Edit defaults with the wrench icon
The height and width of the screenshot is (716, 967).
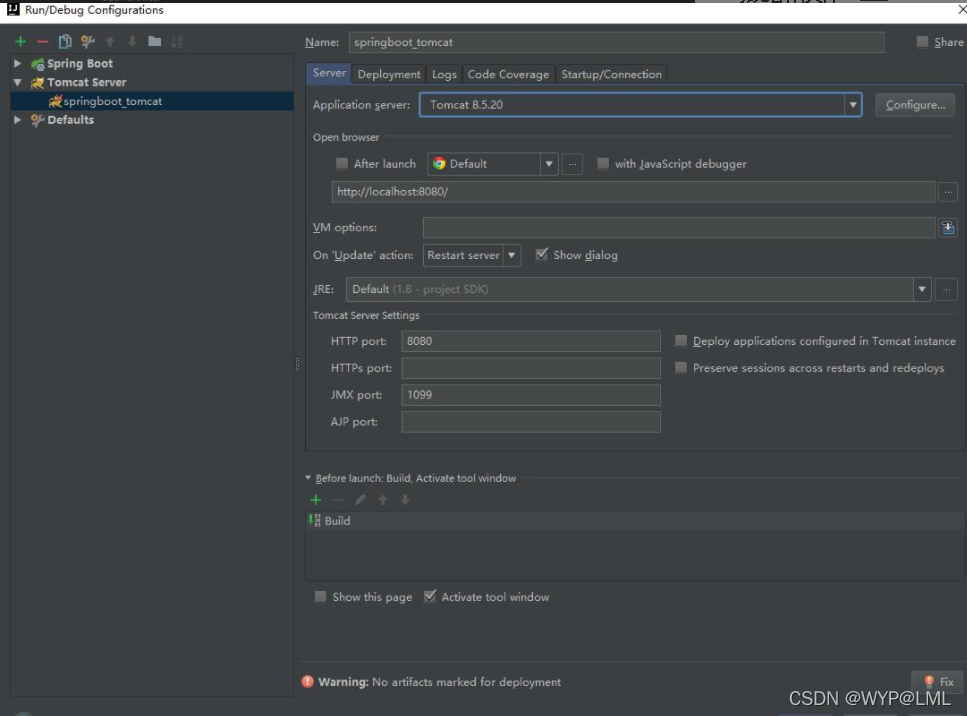(88, 41)
